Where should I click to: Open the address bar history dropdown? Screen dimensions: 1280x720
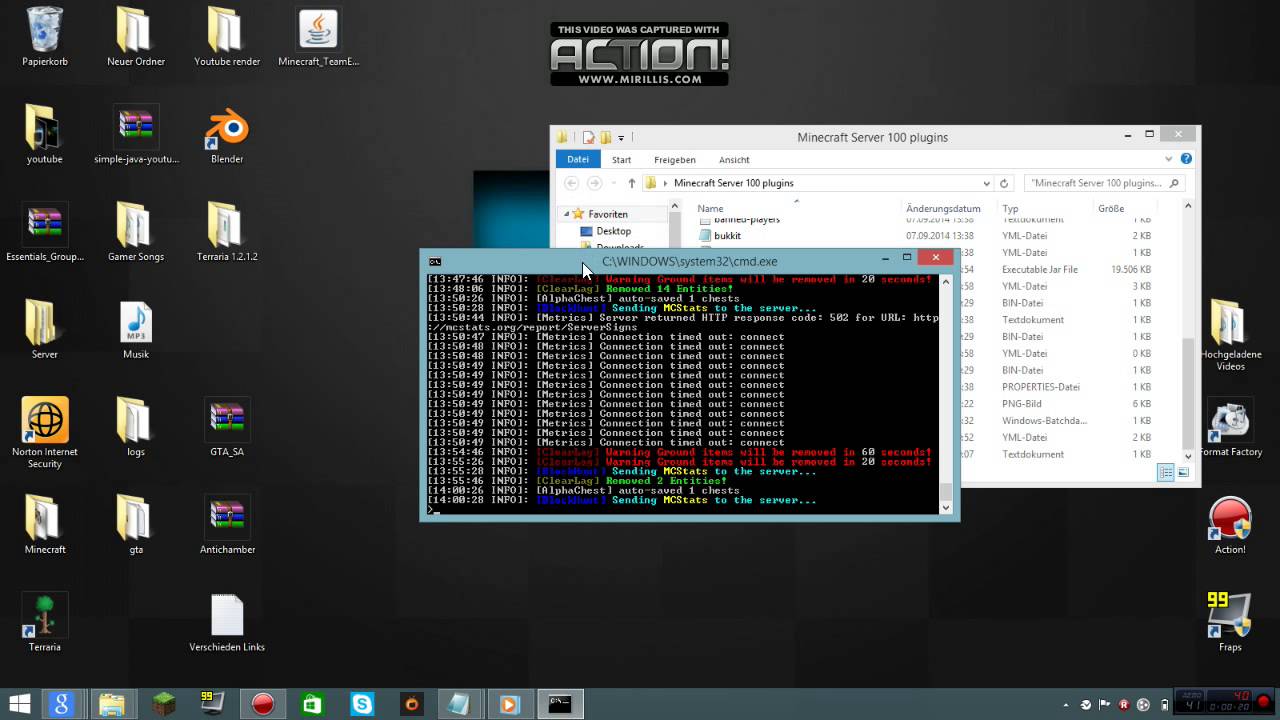(x=987, y=183)
